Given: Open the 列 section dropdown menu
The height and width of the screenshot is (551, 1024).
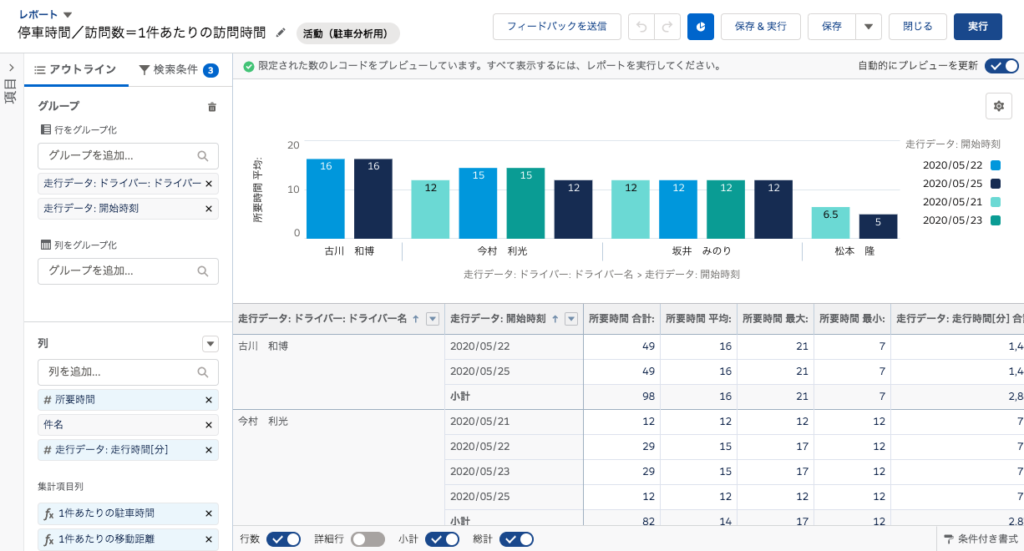Looking at the screenshot, I should [210, 343].
